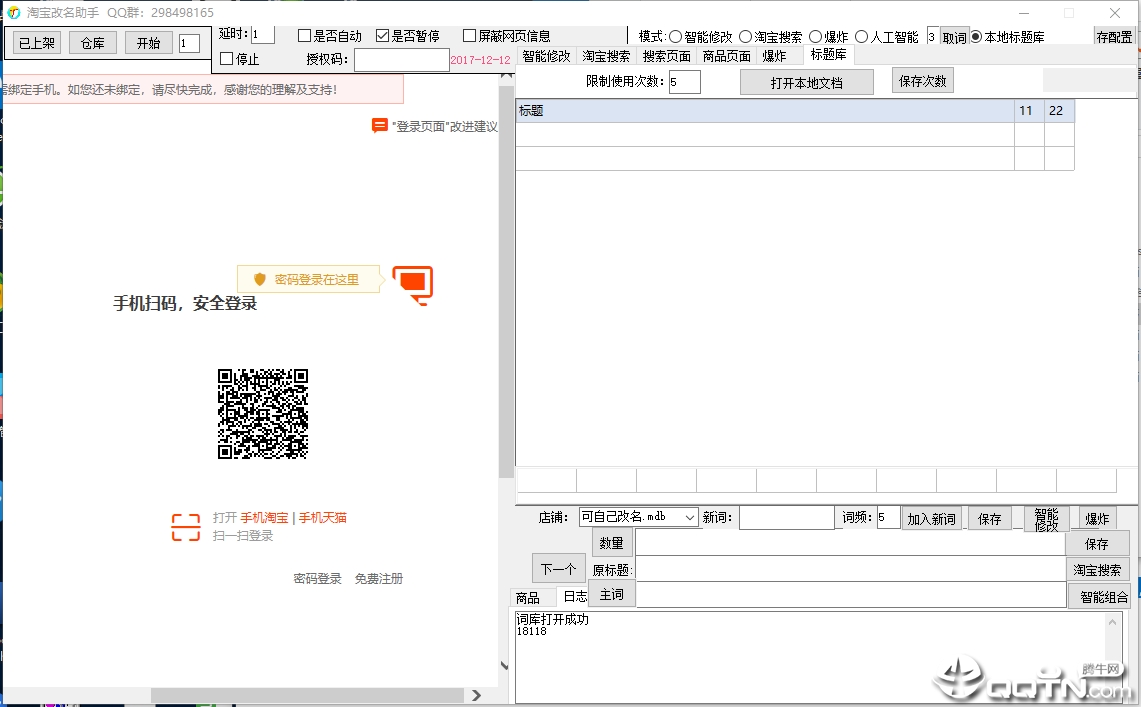Image resolution: width=1141 pixels, height=707 pixels.
Task: Click the 智能修改 button beside 词频 row
Action: point(1046,519)
